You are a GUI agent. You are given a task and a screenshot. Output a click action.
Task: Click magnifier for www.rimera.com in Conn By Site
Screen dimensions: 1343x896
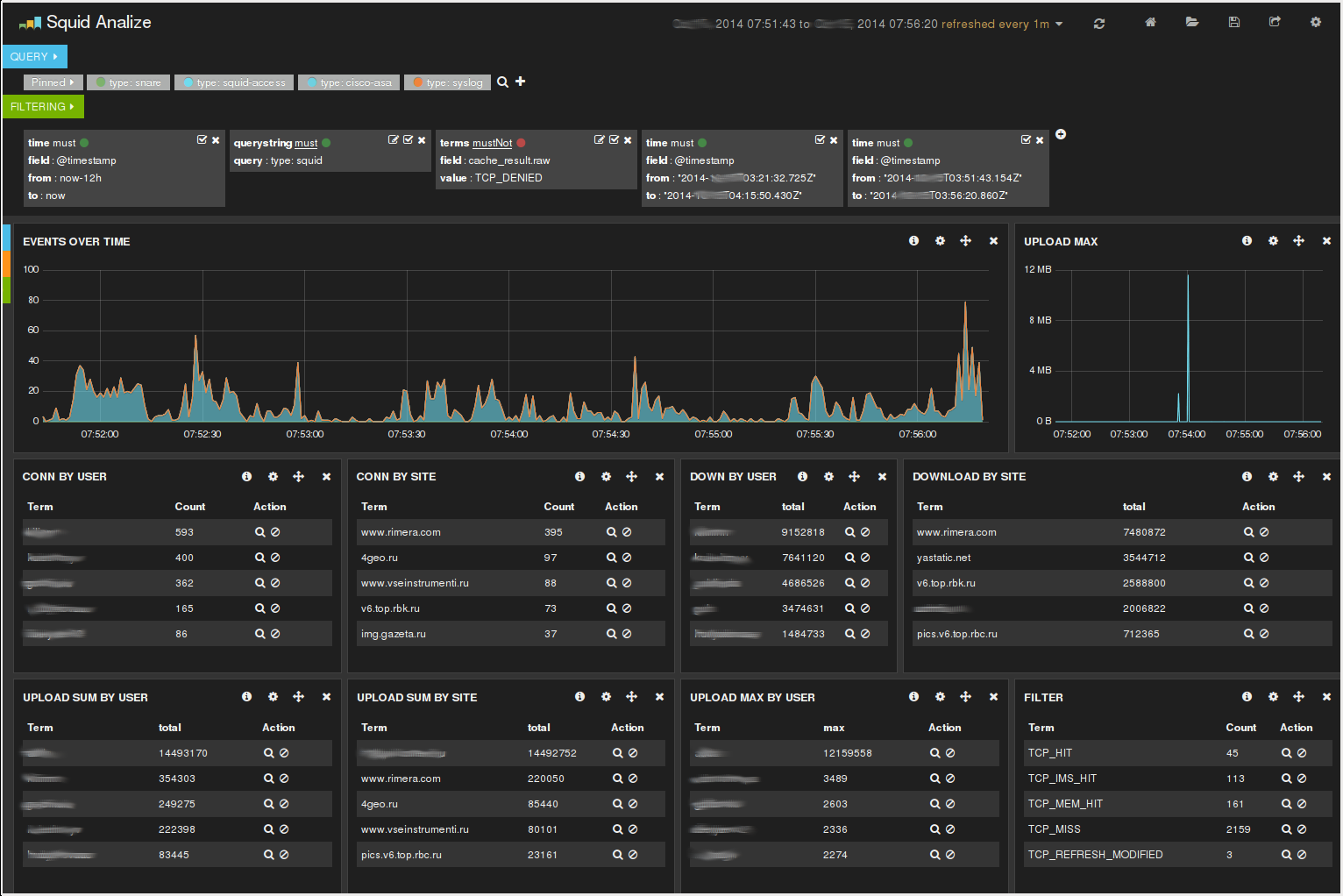[611, 532]
